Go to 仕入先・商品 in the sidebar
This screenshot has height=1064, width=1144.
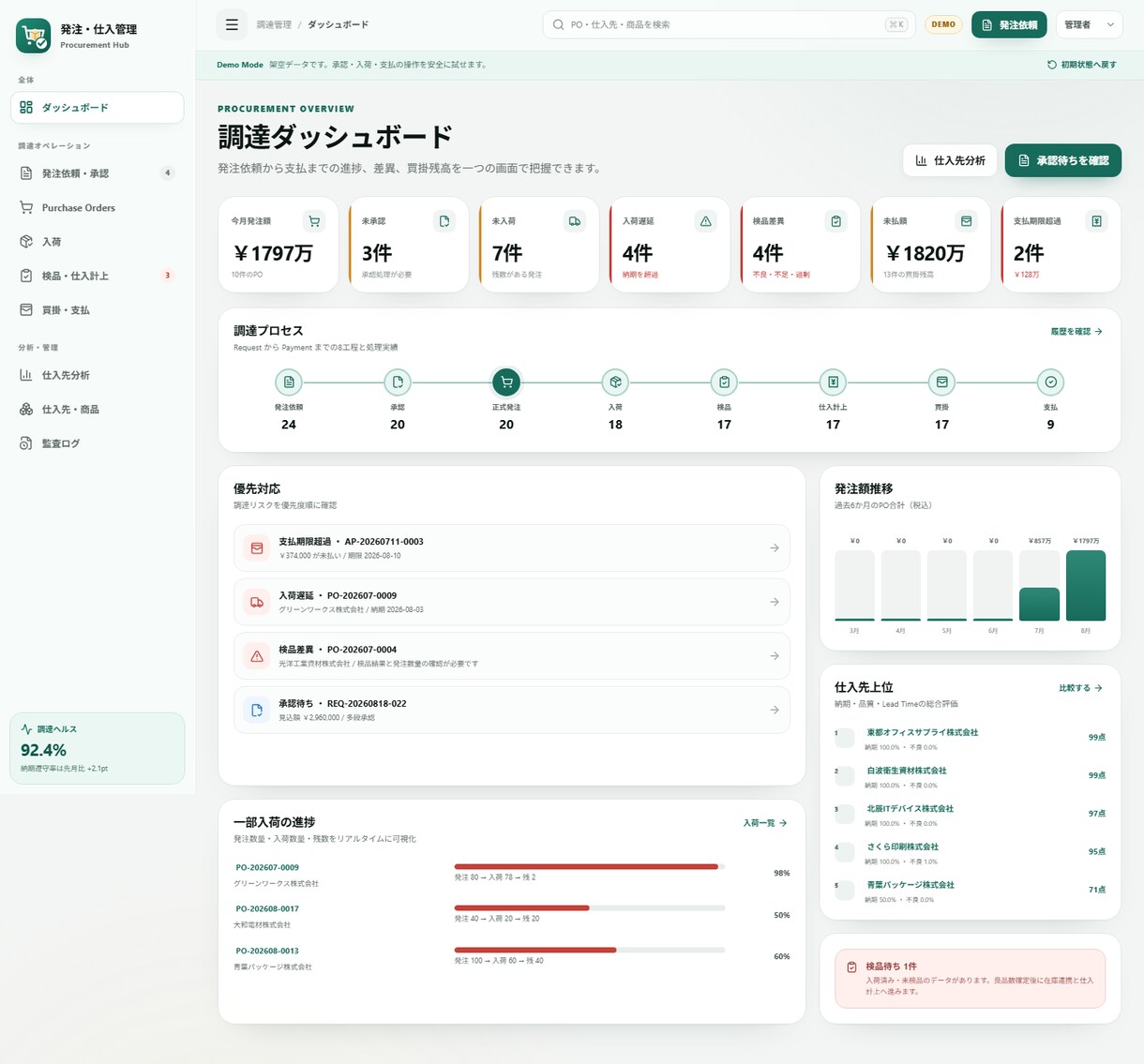pyautogui.click(x=98, y=410)
